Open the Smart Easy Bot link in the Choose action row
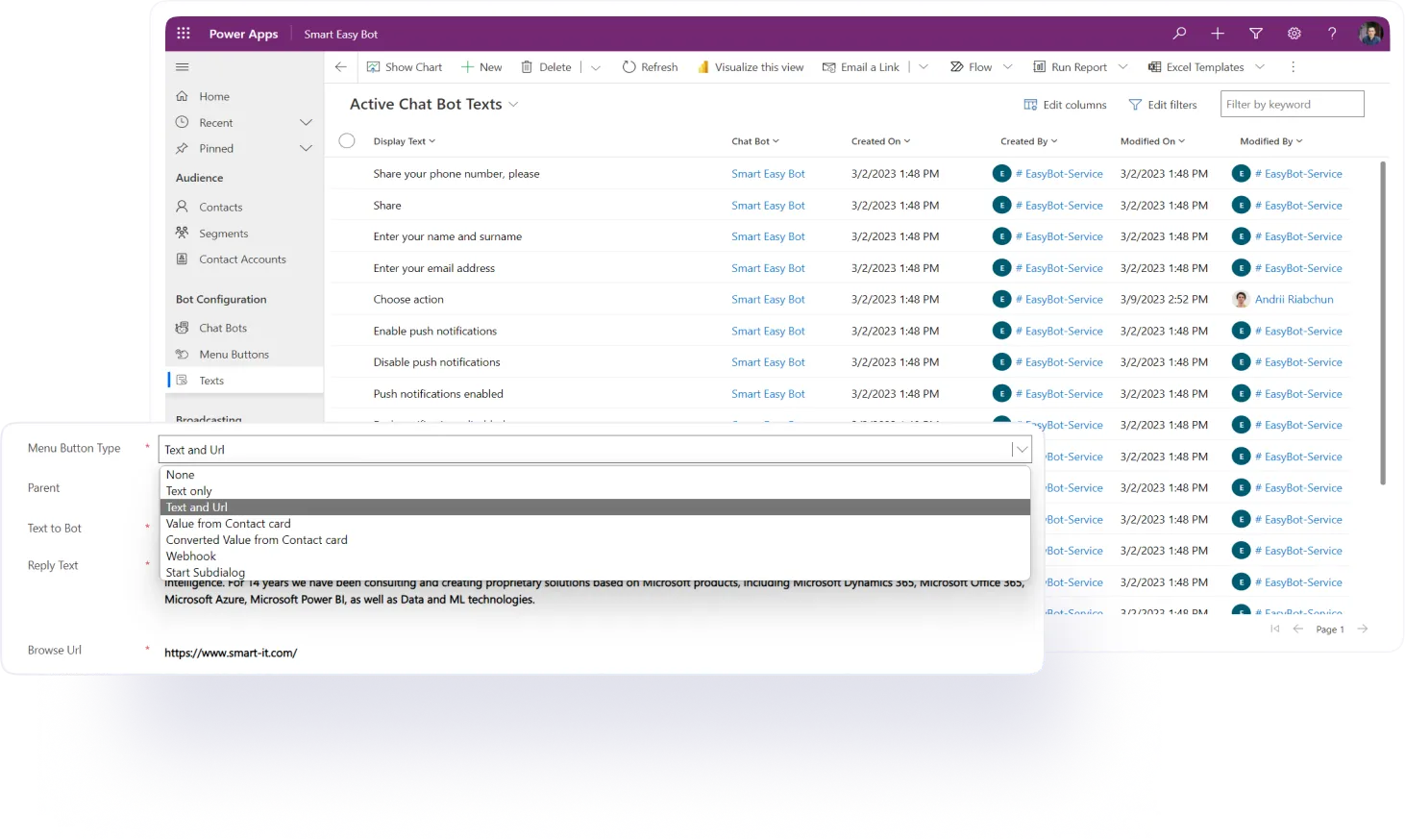The width and height of the screenshot is (1405, 840). pos(768,300)
